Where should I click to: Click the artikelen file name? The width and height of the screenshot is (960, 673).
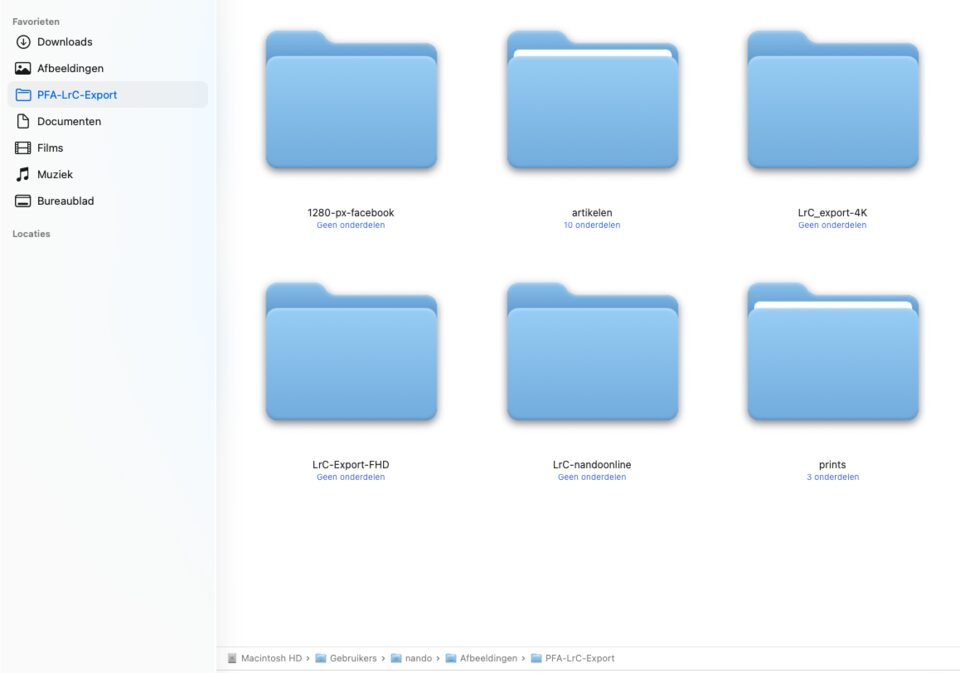coord(592,212)
